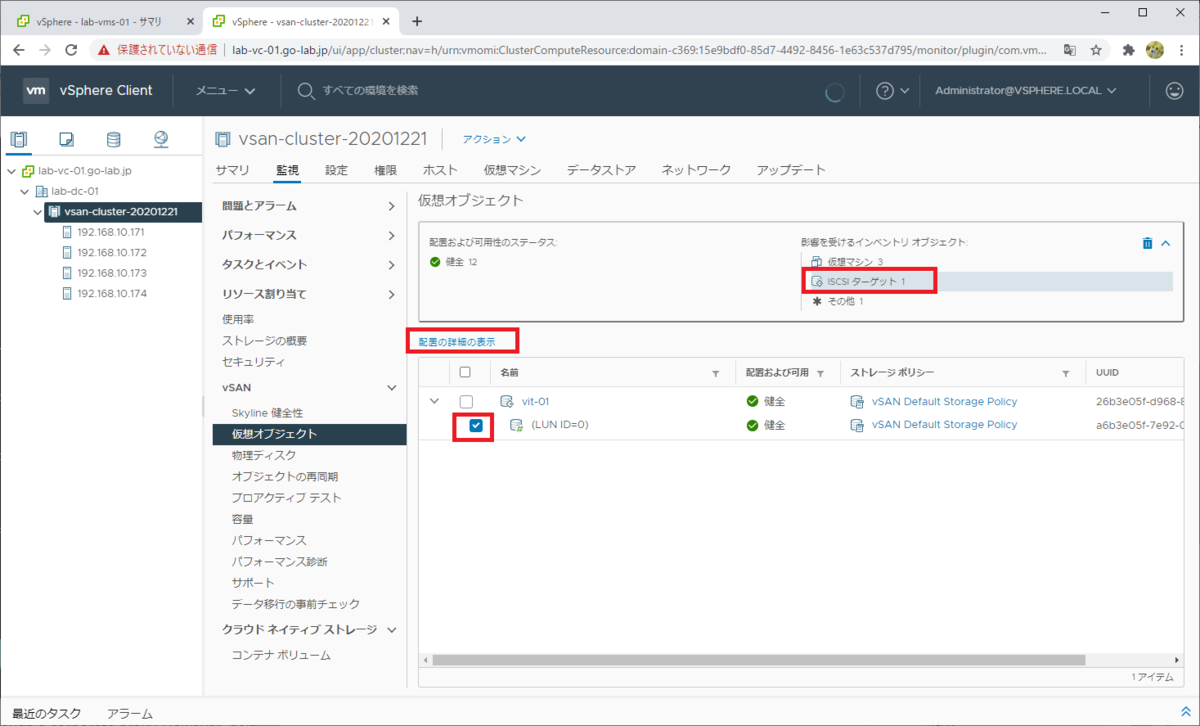Switch to the サマリ tab
Viewport: 1200px width, 726px height.
click(232, 170)
